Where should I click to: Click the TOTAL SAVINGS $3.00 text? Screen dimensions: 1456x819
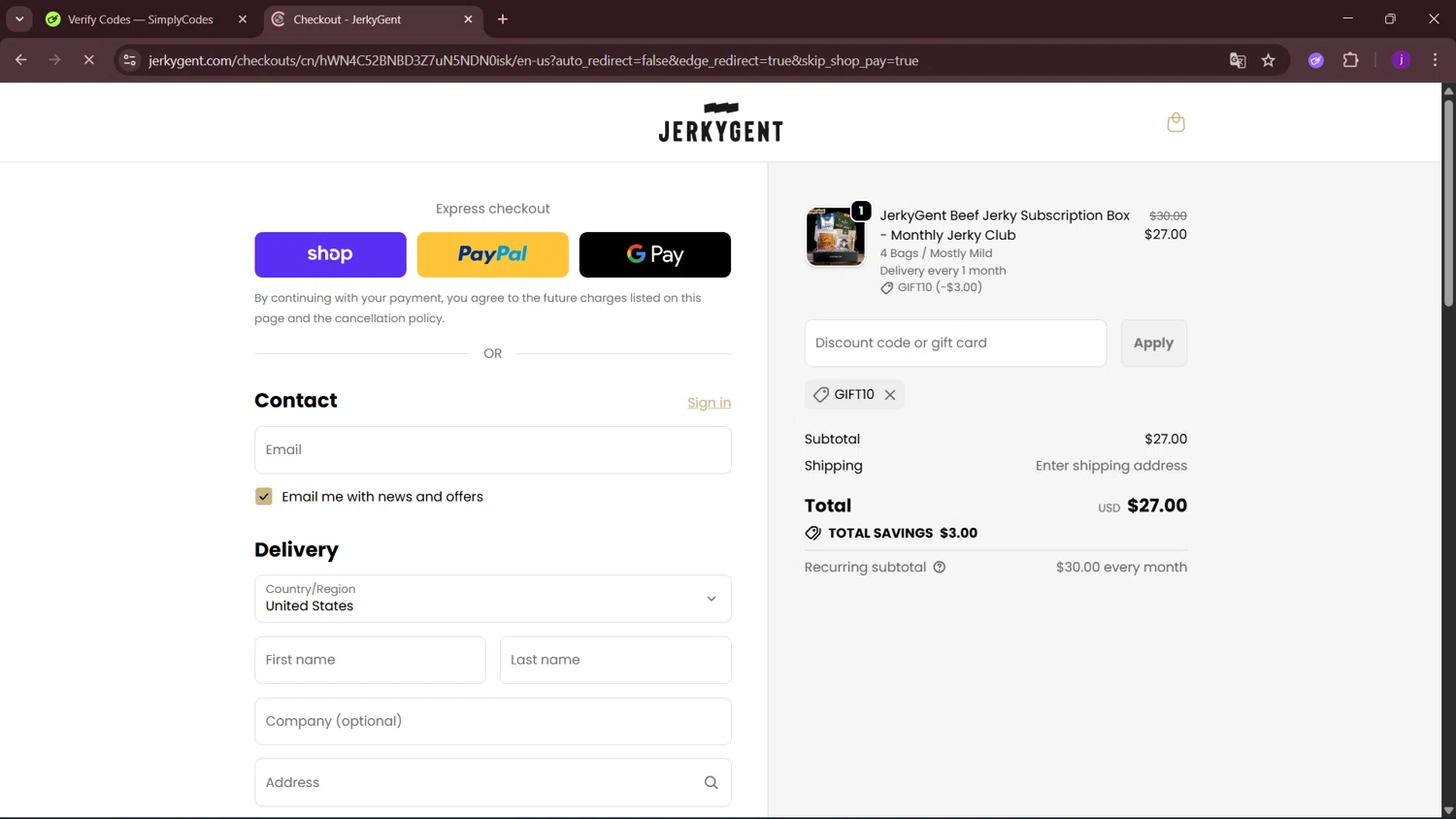click(903, 533)
